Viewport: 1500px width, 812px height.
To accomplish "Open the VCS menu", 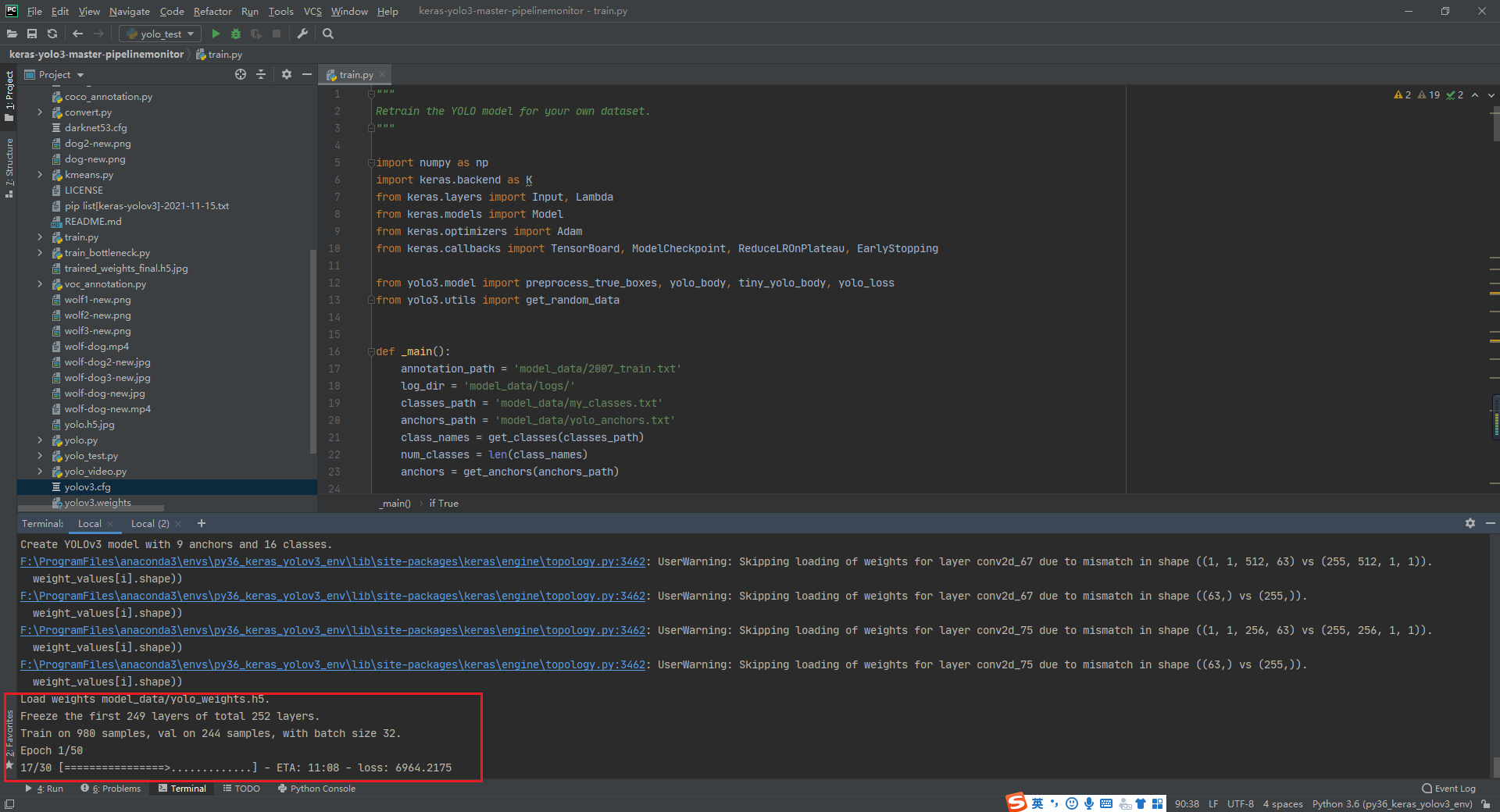I will (312, 11).
